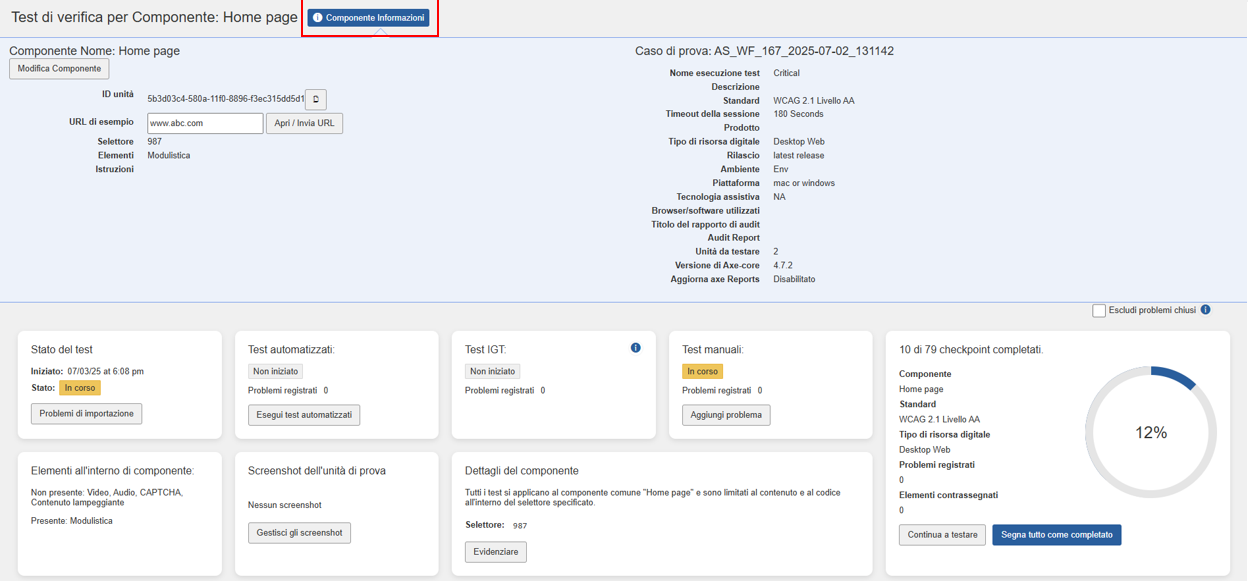Enable the Escludi problemi chiusi checkbox
The image size is (1252, 581).
(1098, 311)
